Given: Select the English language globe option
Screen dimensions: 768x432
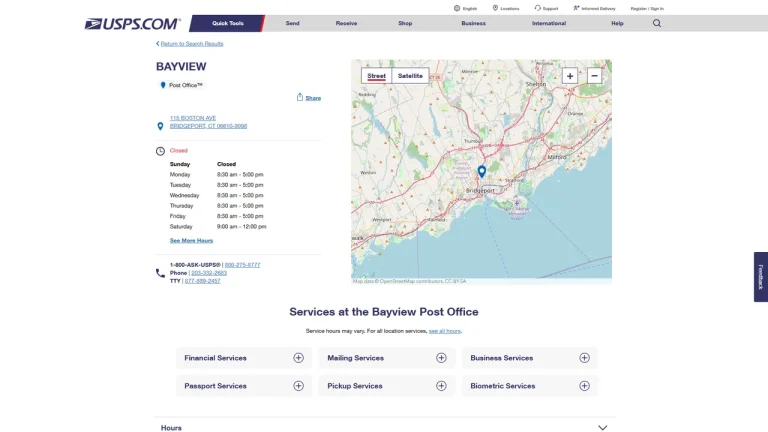Looking at the screenshot, I should pyautogui.click(x=465, y=8).
